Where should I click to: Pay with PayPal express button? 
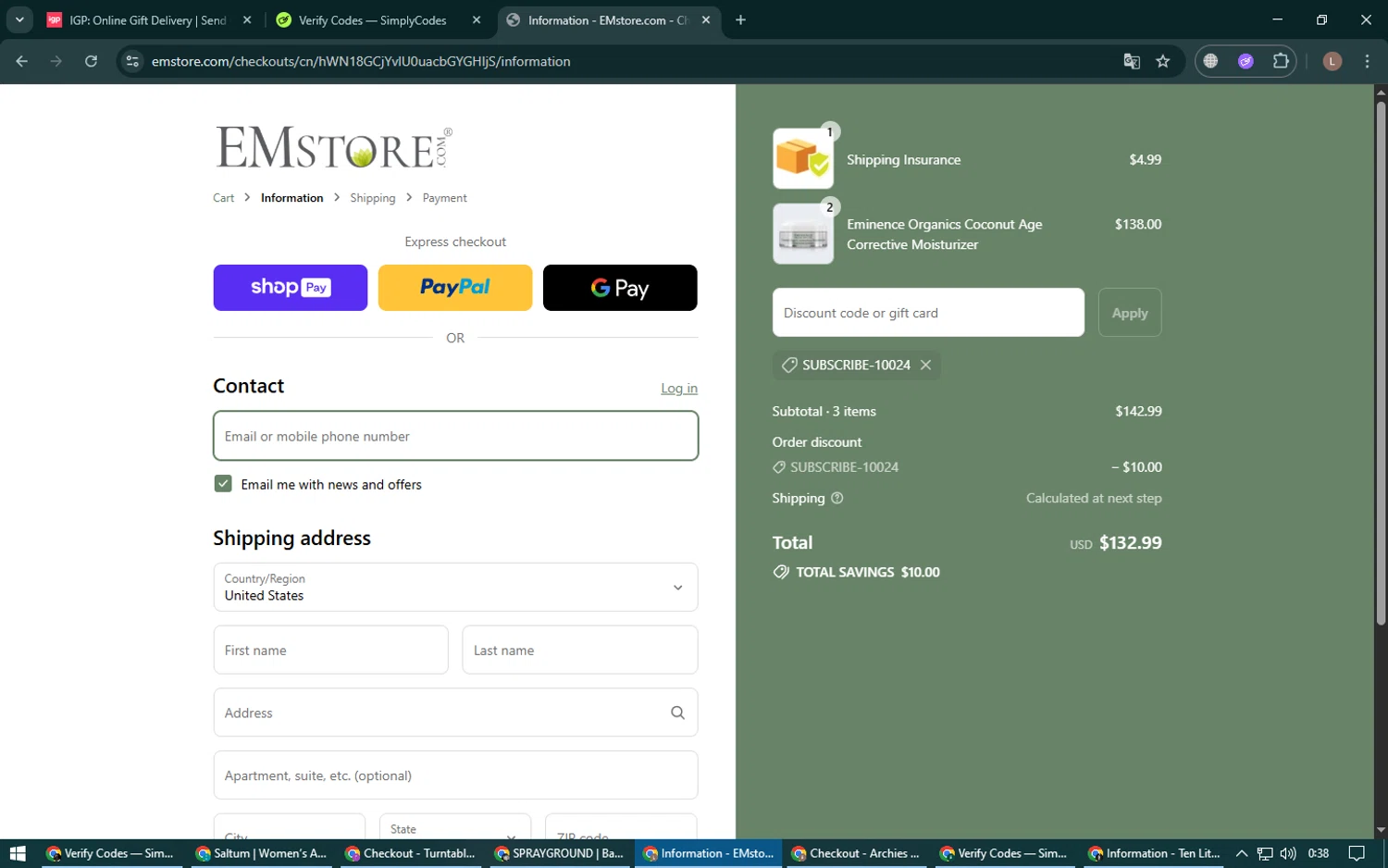(454, 288)
